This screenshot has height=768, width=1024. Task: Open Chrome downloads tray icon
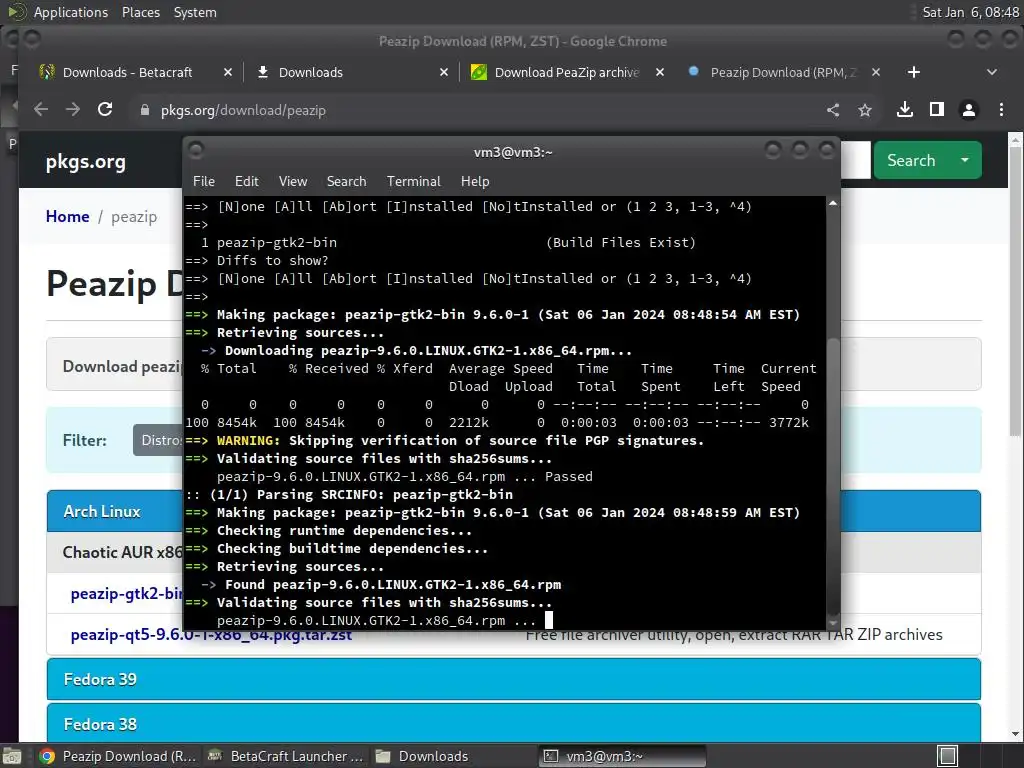tap(904, 110)
